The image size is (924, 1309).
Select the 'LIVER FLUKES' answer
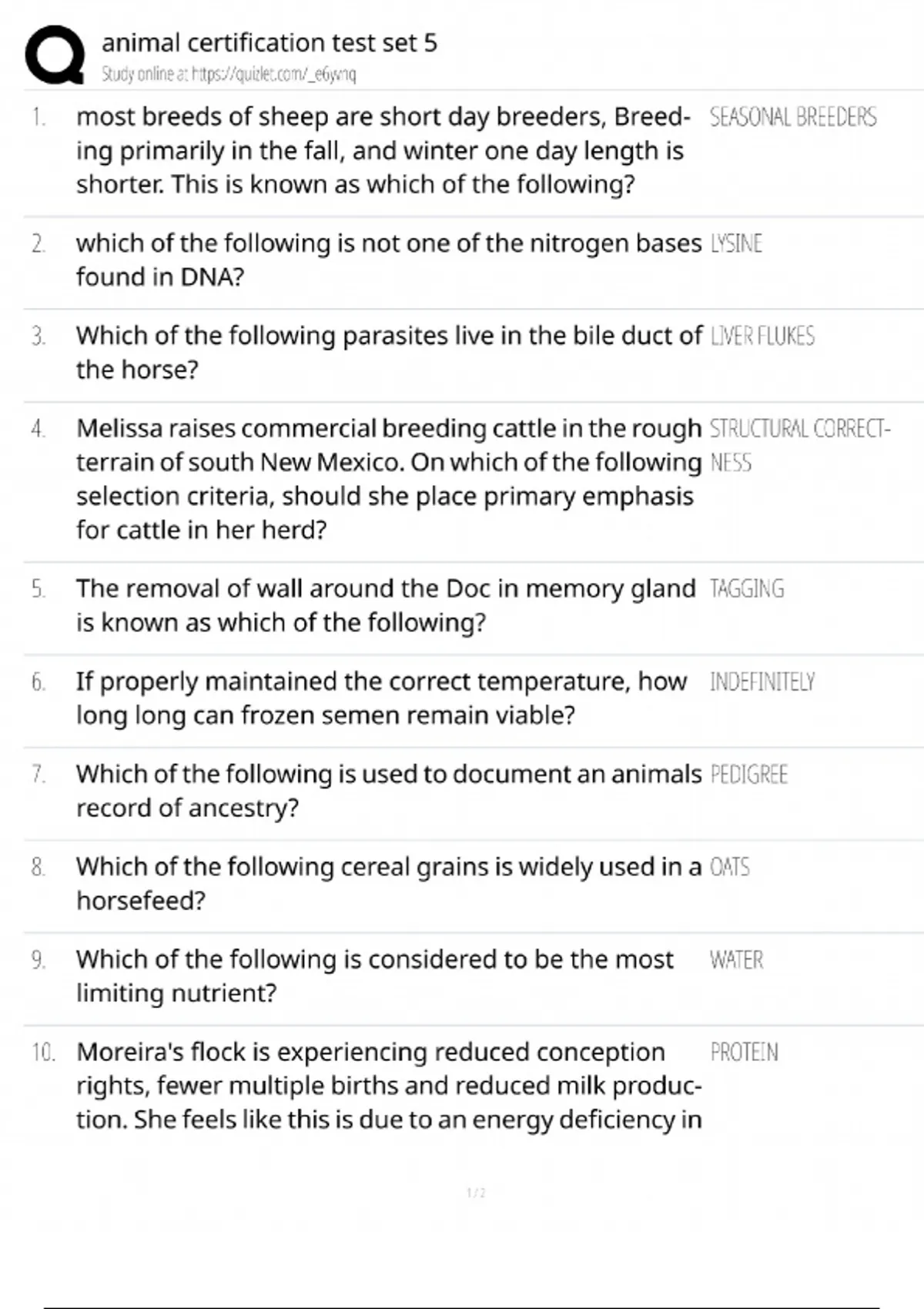click(x=762, y=336)
